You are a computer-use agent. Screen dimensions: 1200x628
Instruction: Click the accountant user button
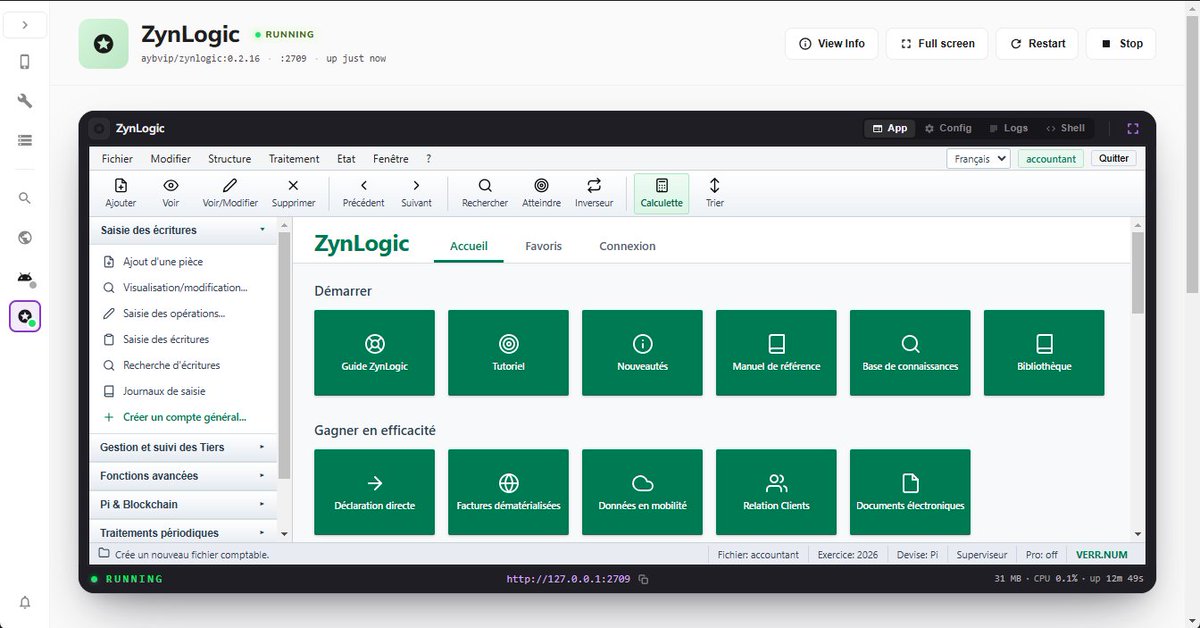(x=1051, y=158)
